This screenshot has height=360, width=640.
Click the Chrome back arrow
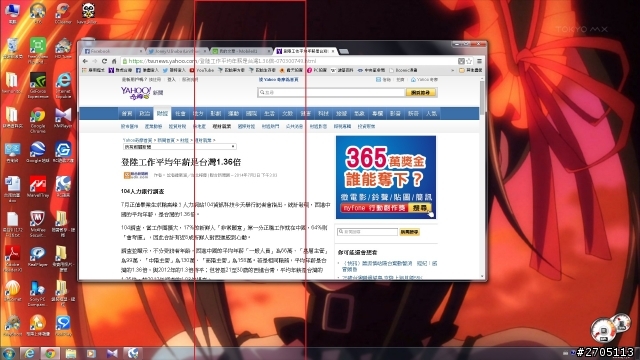[85, 61]
